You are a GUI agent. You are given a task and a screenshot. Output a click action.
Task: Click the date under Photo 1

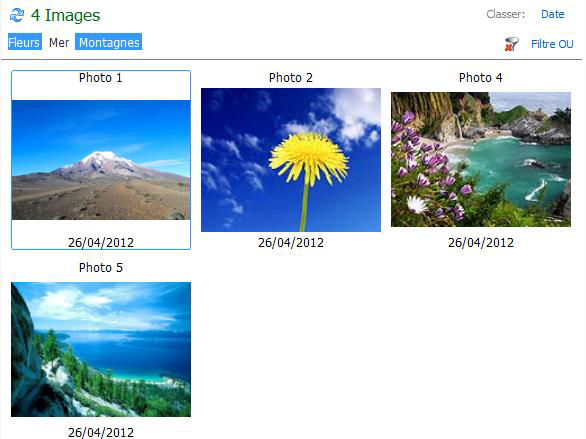tap(101, 242)
